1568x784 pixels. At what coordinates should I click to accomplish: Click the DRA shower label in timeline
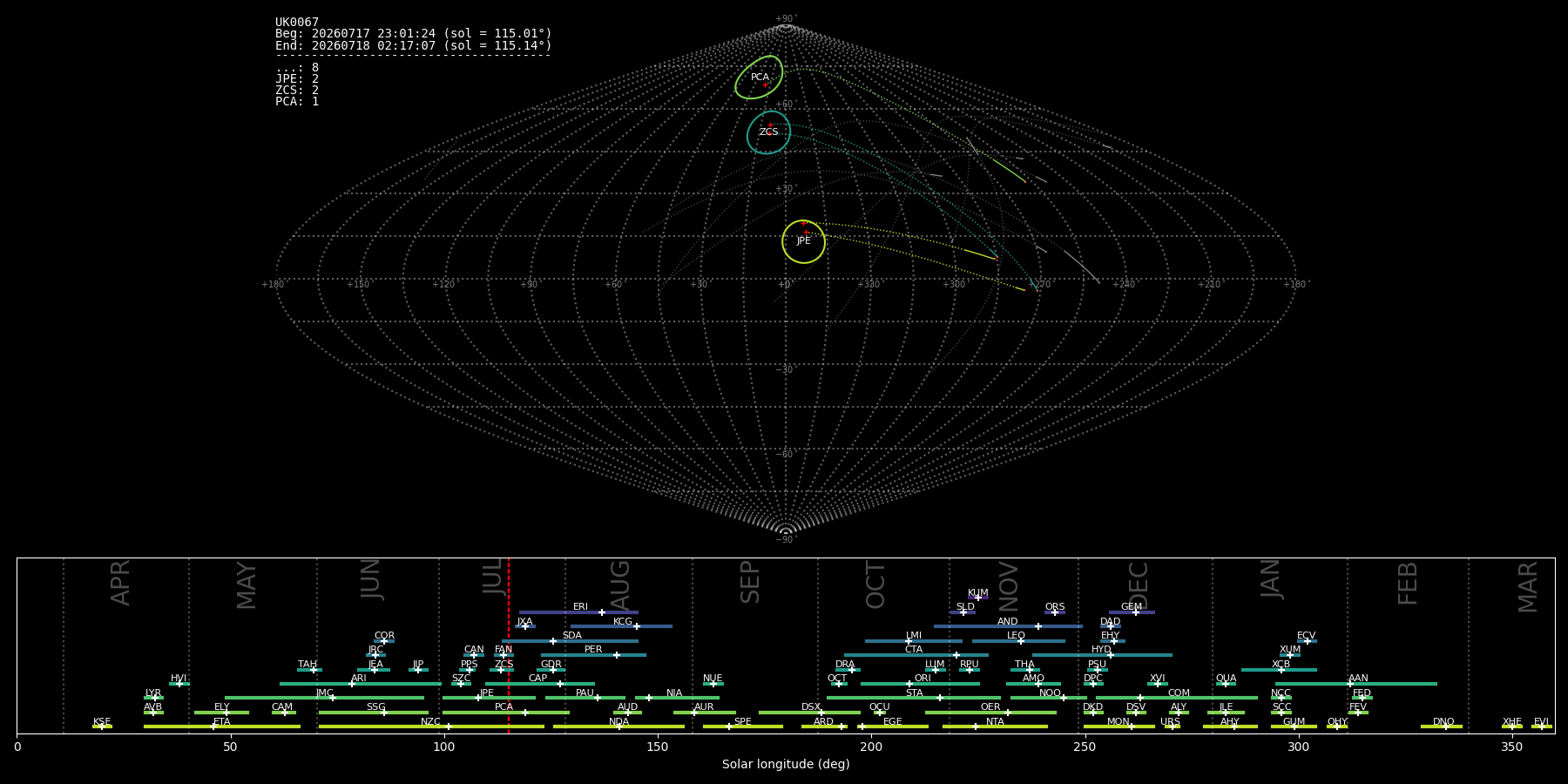click(845, 665)
